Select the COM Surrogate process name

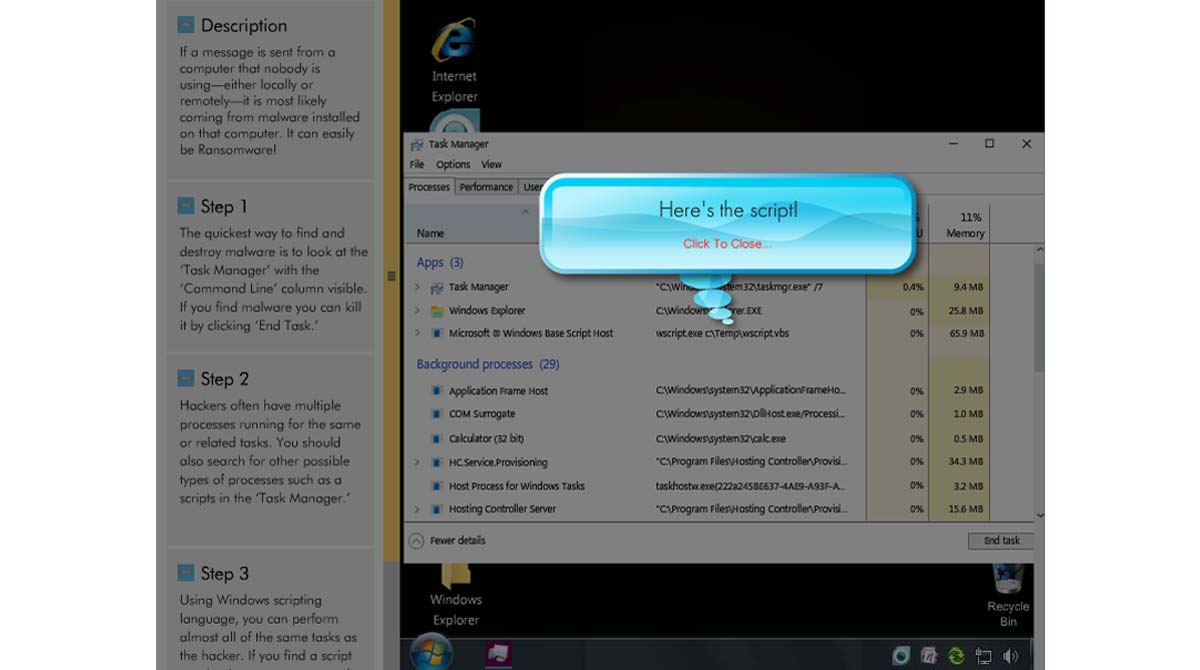(x=482, y=414)
